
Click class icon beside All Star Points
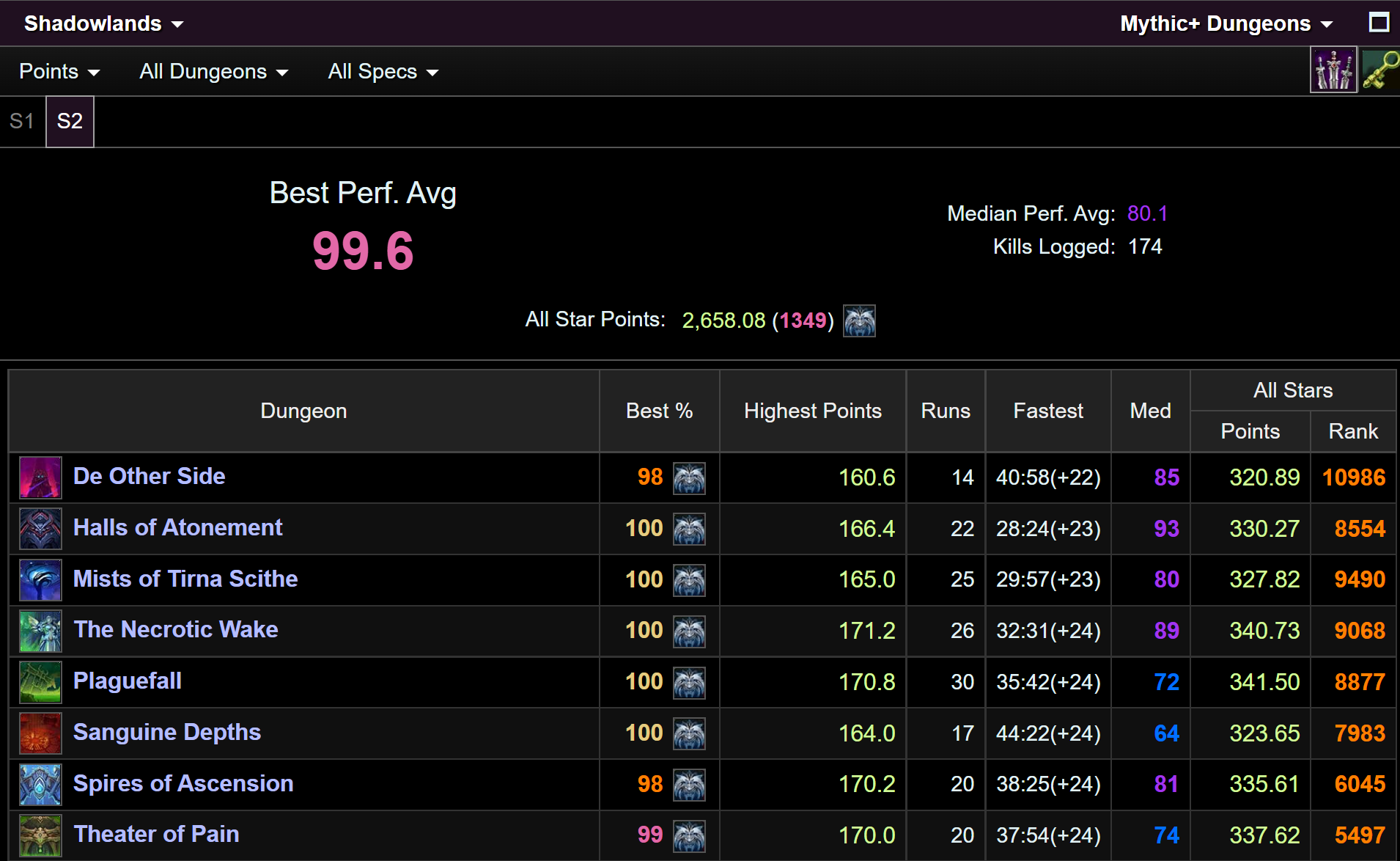coord(859,320)
